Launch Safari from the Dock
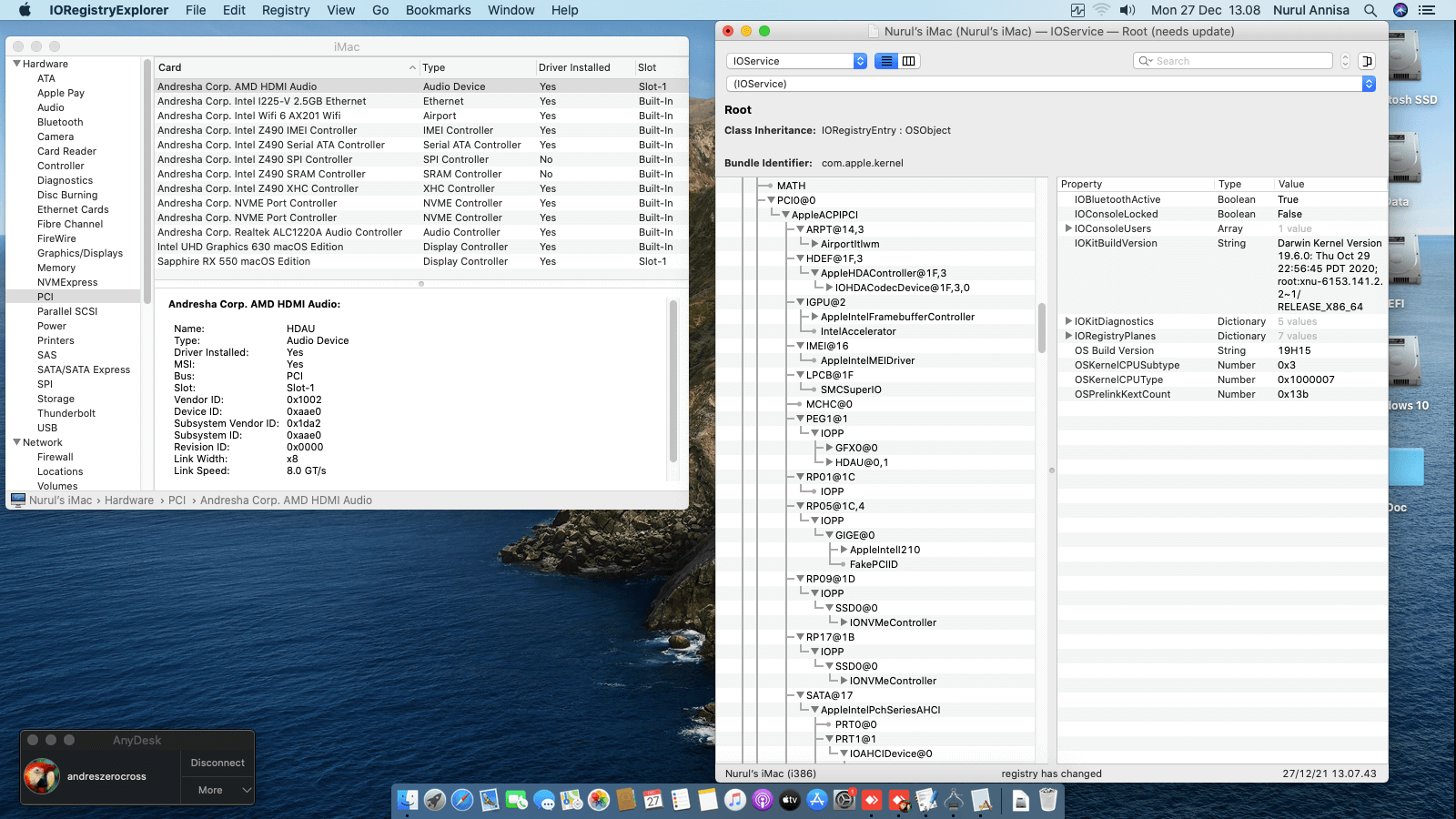This screenshot has height=819, width=1456. [462, 800]
